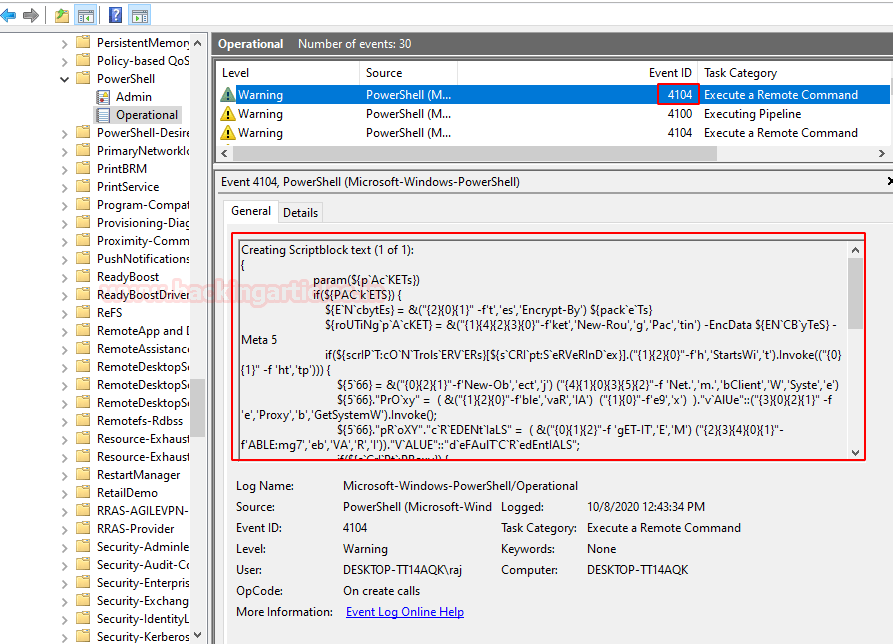Click the up-one-level folder toolbar icon
This screenshot has height=644, width=893.
(x=62, y=15)
